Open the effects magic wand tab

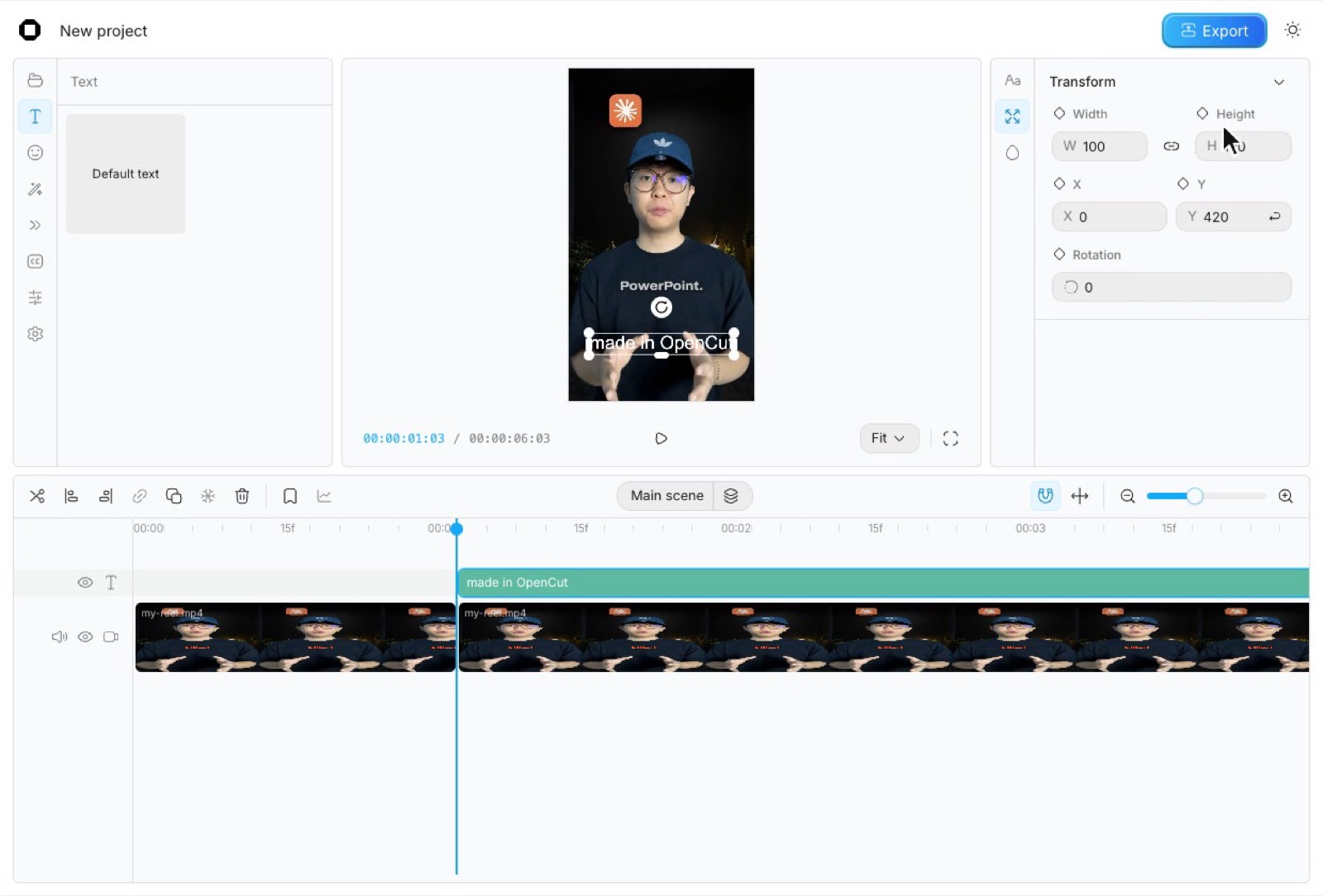(35, 189)
